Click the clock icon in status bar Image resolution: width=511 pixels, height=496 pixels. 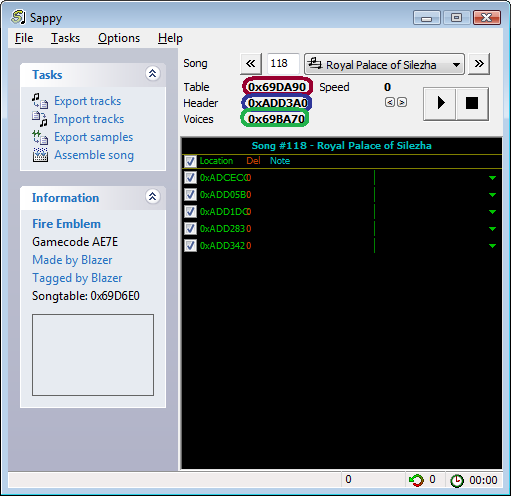[457, 481]
